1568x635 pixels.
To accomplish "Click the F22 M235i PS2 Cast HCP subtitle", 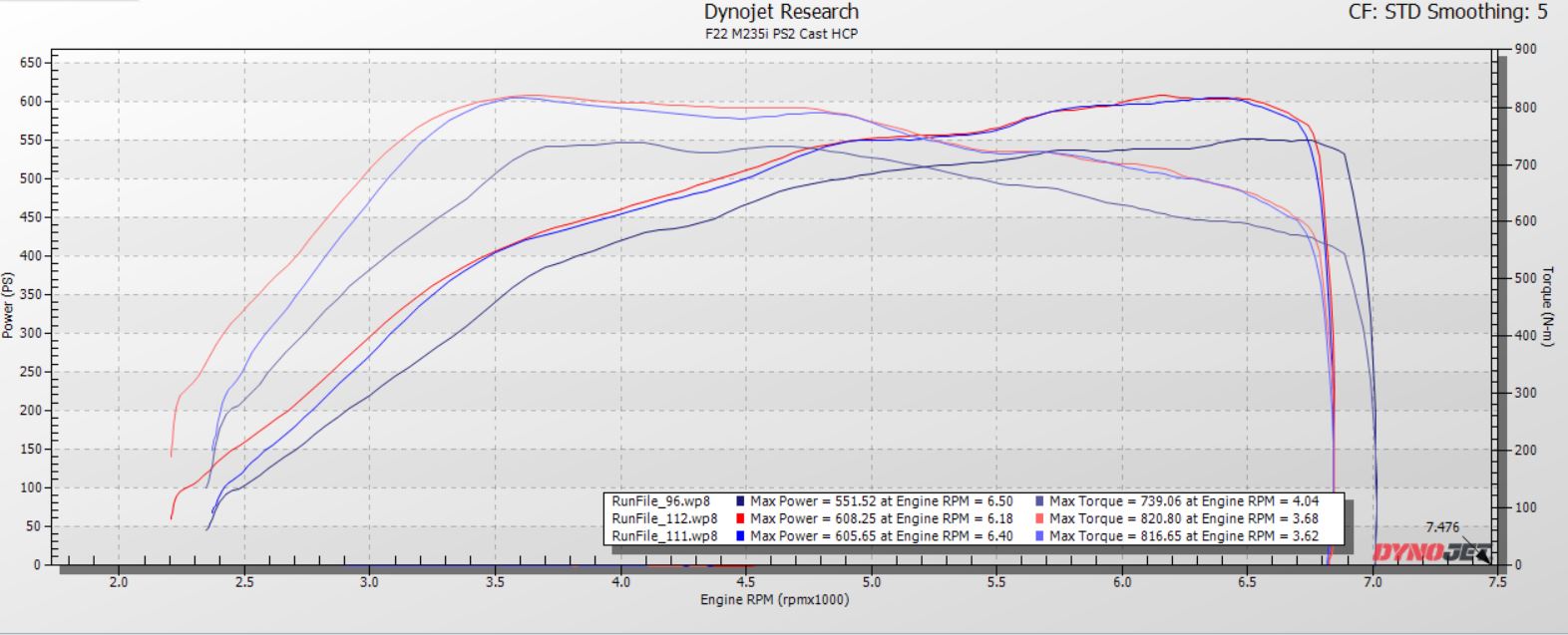I will click(781, 33).
